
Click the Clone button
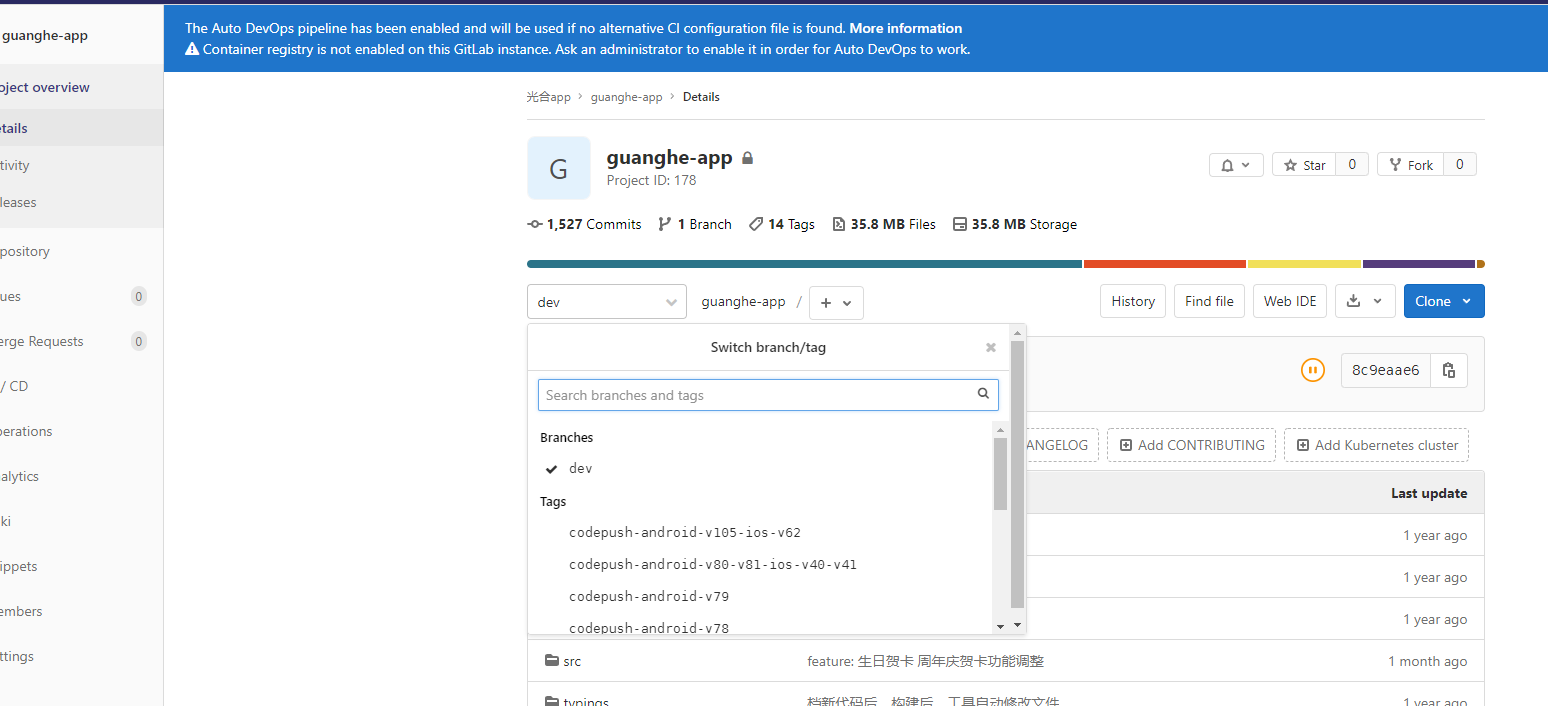(1443, 301)
